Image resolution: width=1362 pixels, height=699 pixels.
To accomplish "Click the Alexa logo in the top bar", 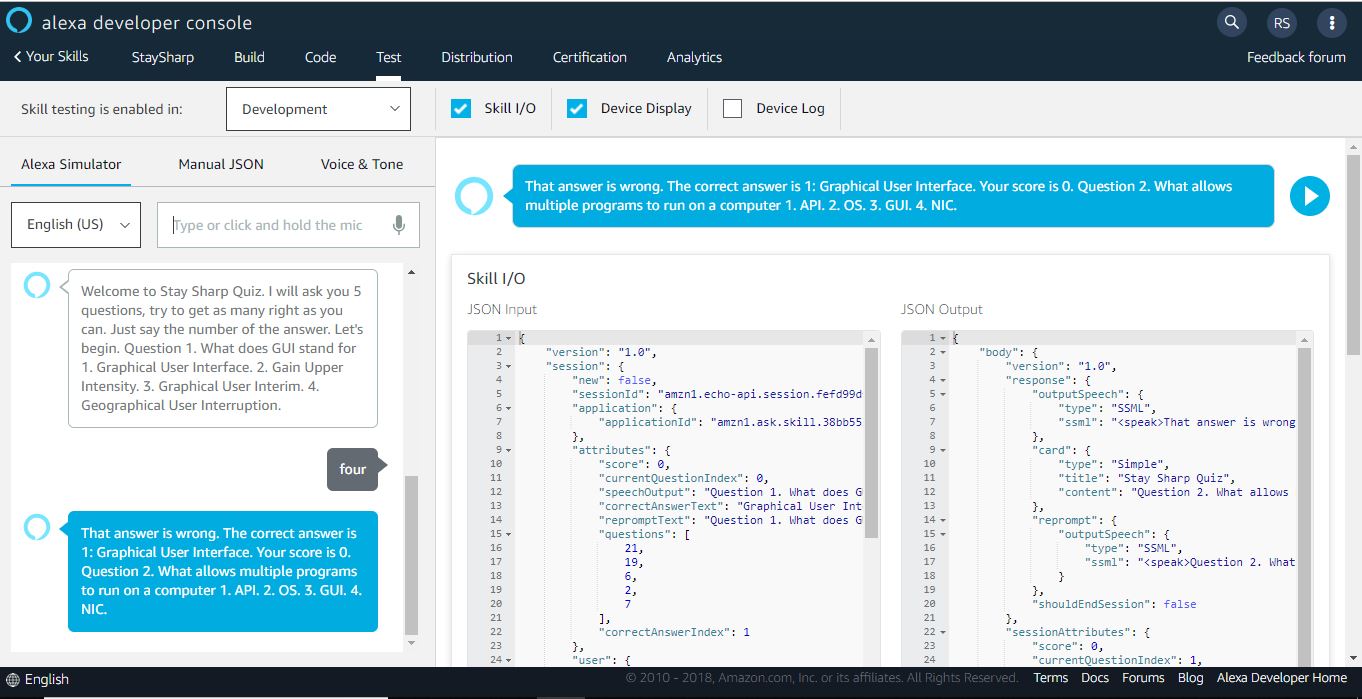I will [x=17, y=20].
